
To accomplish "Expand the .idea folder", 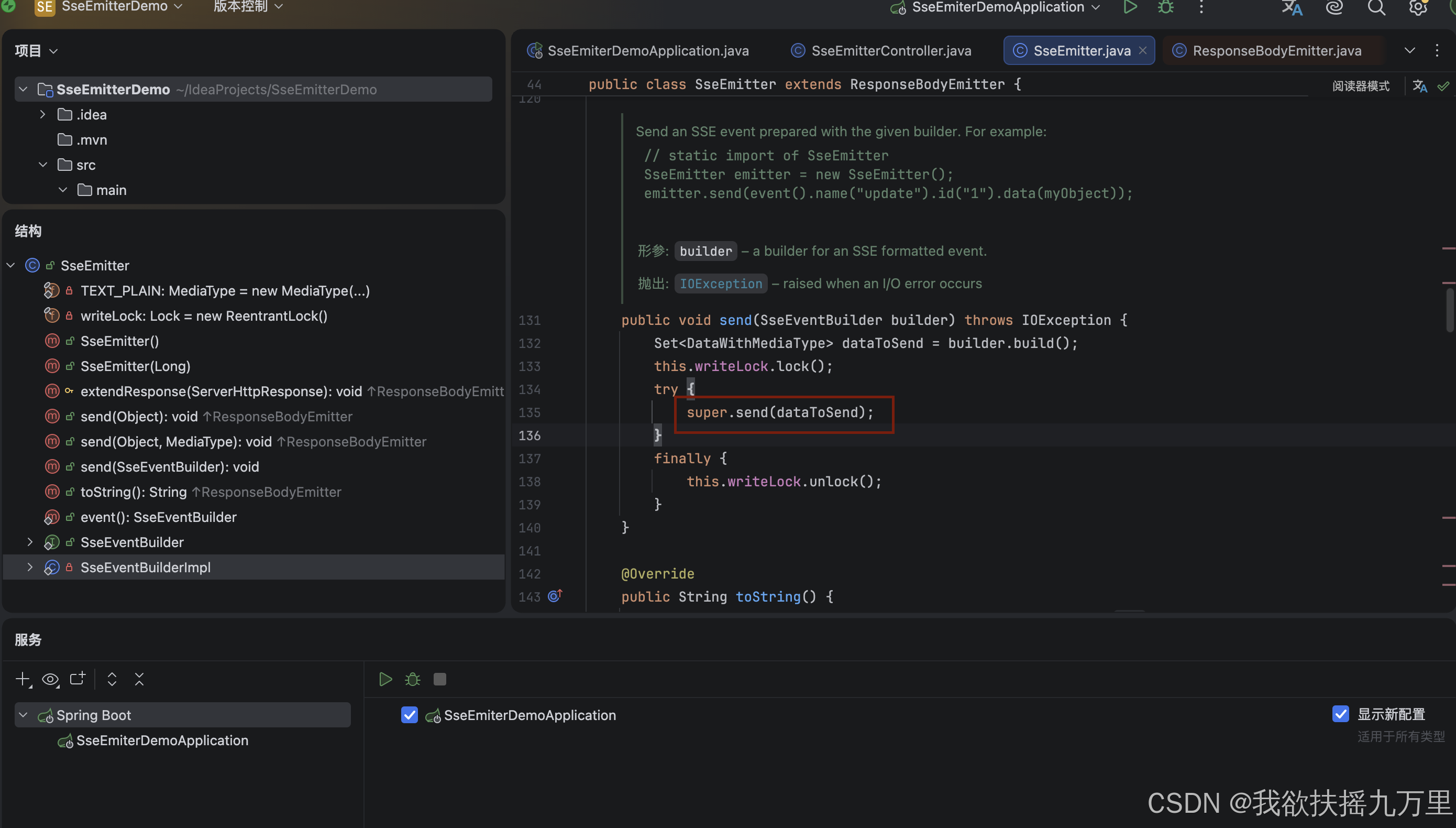I will pos(42,114).
